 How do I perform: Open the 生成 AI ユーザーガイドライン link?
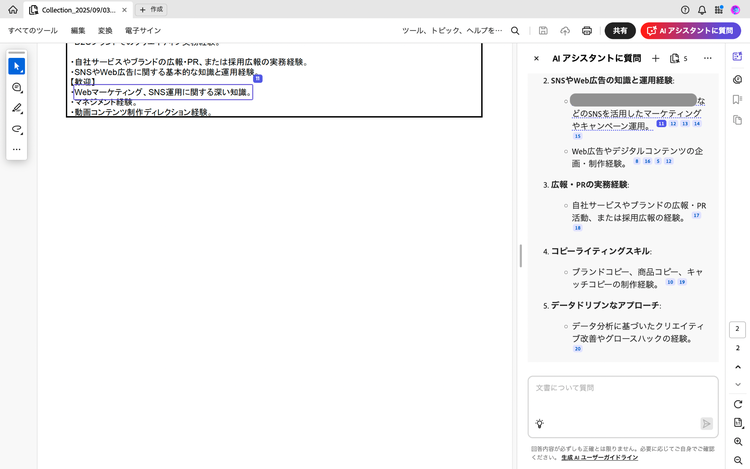(x=601, y=457)
